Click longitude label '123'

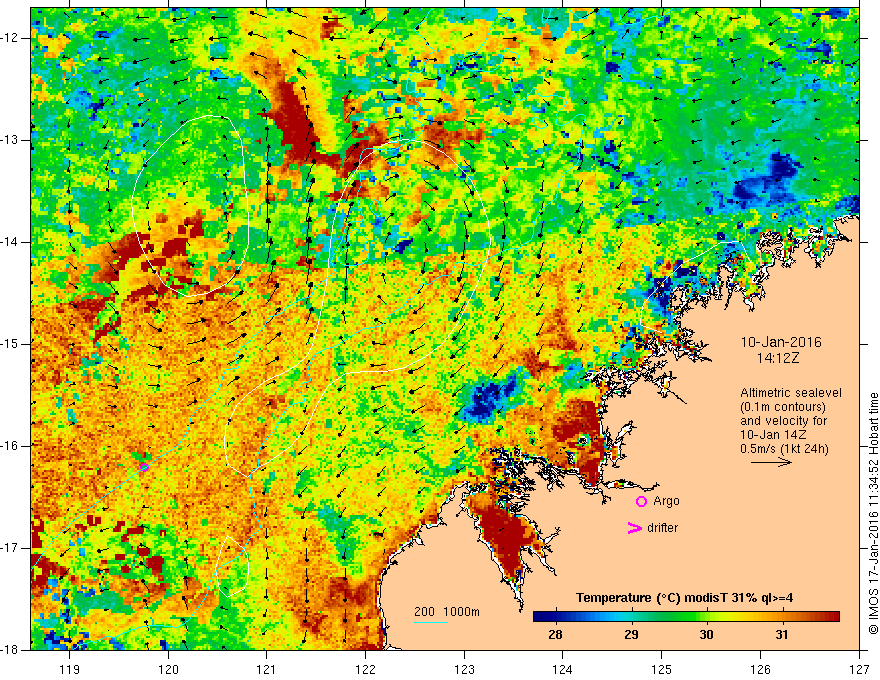[x=464, y=669]
